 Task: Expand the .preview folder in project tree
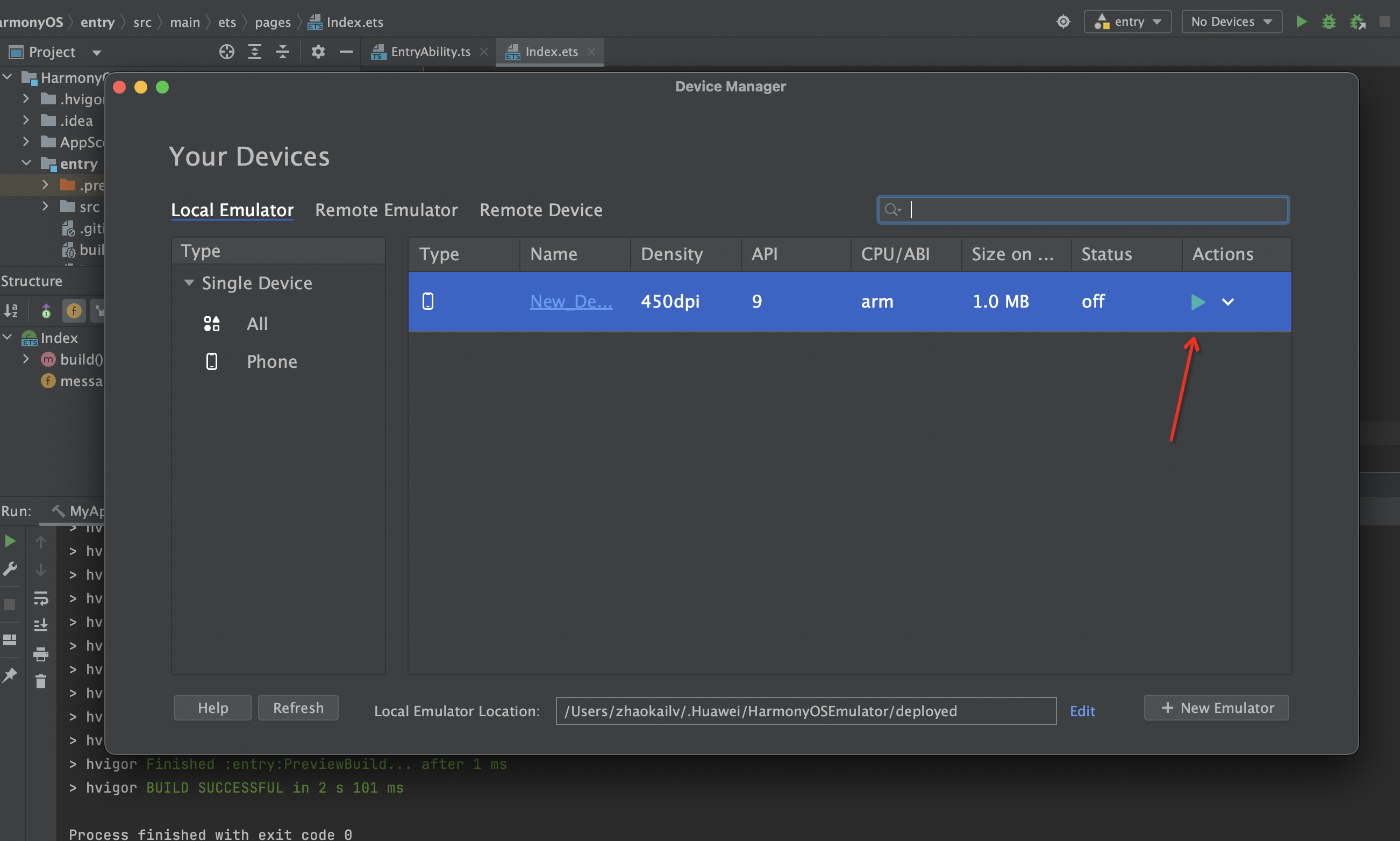(45, 184)
